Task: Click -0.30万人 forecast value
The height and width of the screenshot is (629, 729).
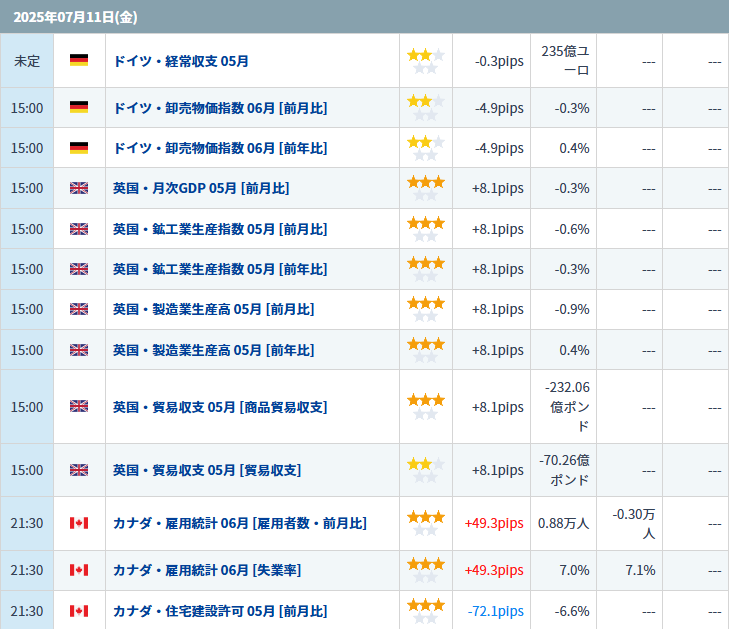Action: pyautogui.click(x=634, y=523)
